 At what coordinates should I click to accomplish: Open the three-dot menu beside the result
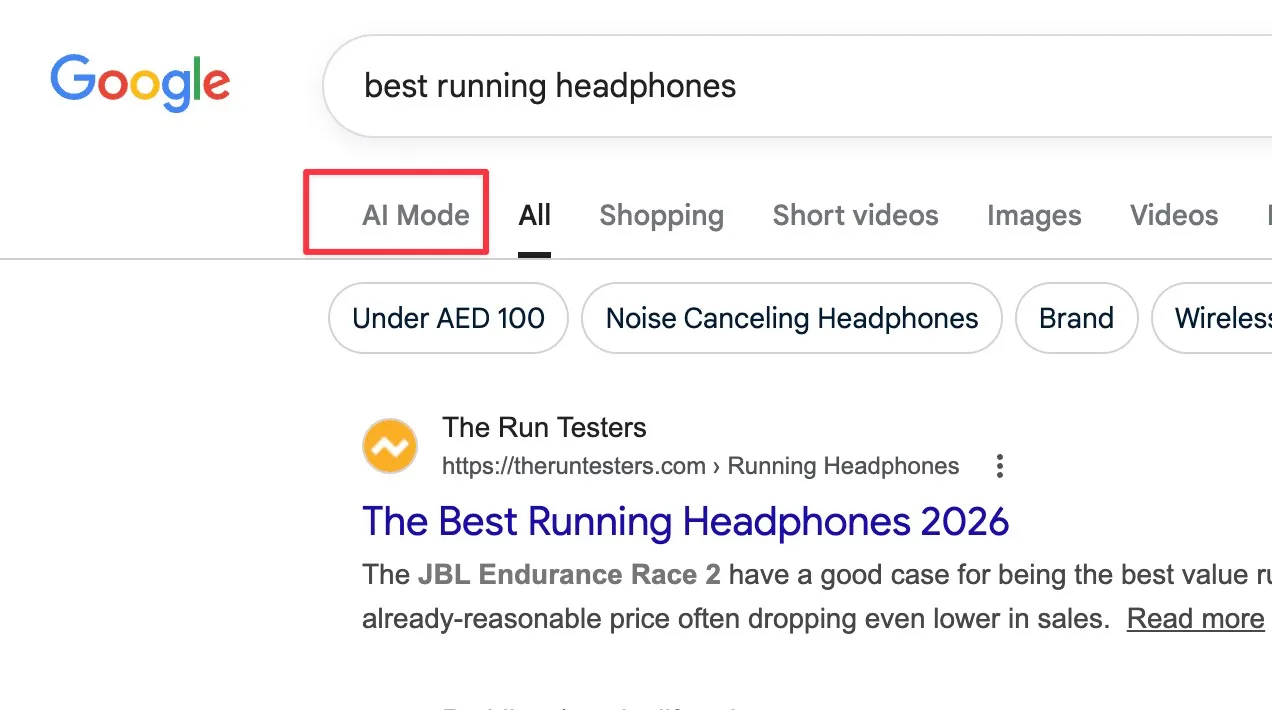(999, 466)
